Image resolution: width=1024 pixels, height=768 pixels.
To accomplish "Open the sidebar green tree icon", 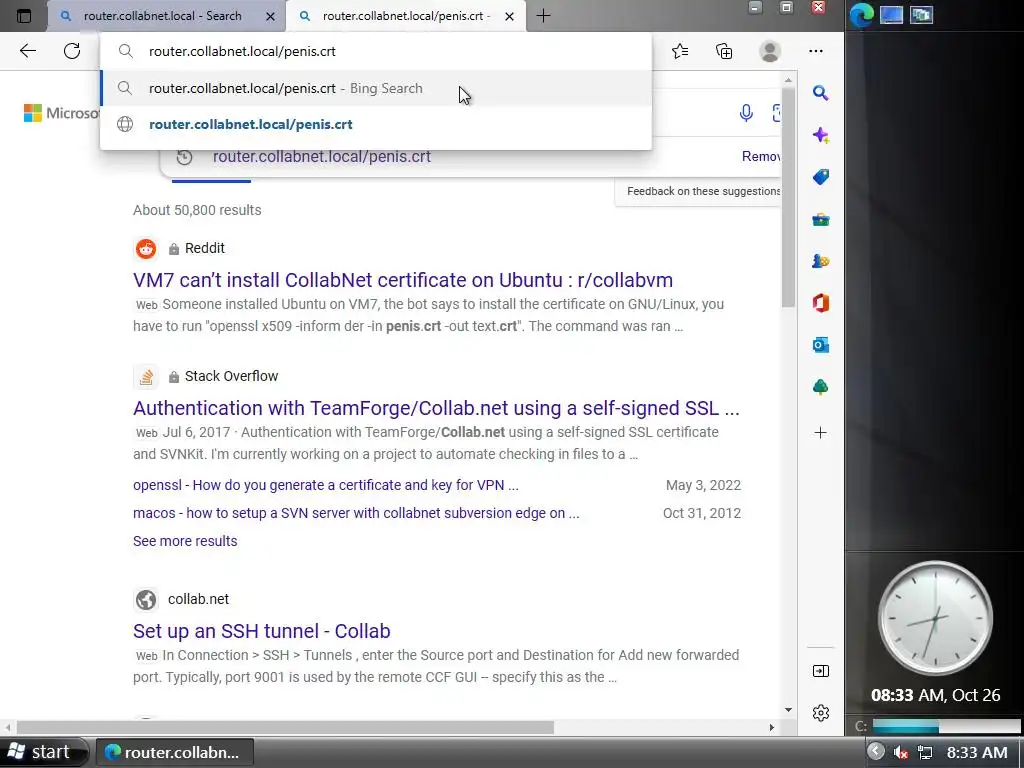I will pos(821,387).
